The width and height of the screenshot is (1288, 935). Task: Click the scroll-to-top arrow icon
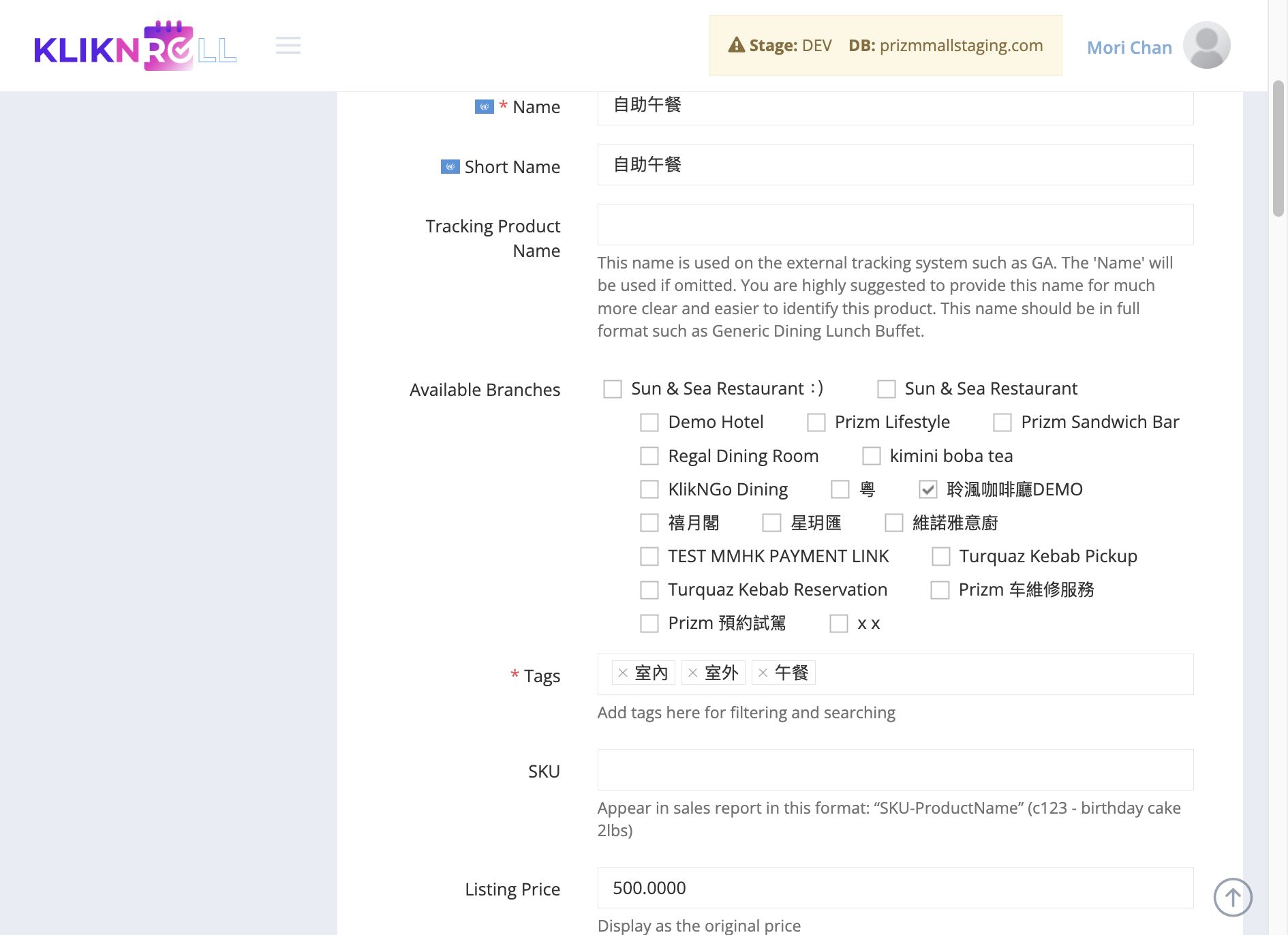pyautogui.click(x=1233, y=898)
